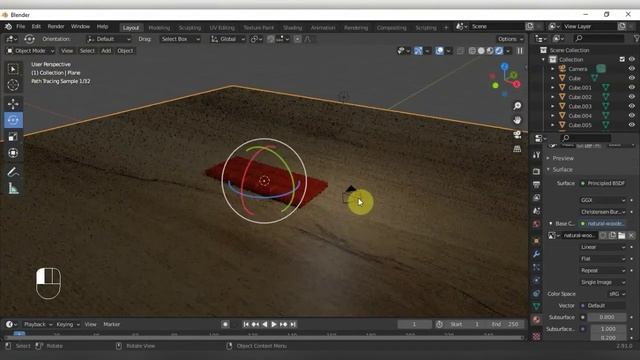Viewport: 640px width, 360px height.
Task: Adjust the Subsurface value slider
Action: tap(607, 317)
